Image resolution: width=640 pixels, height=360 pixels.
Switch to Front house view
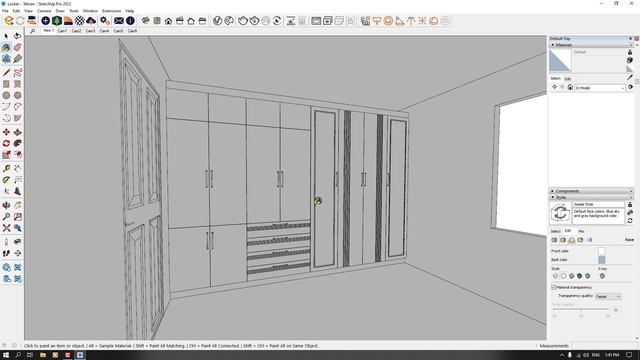168,20
